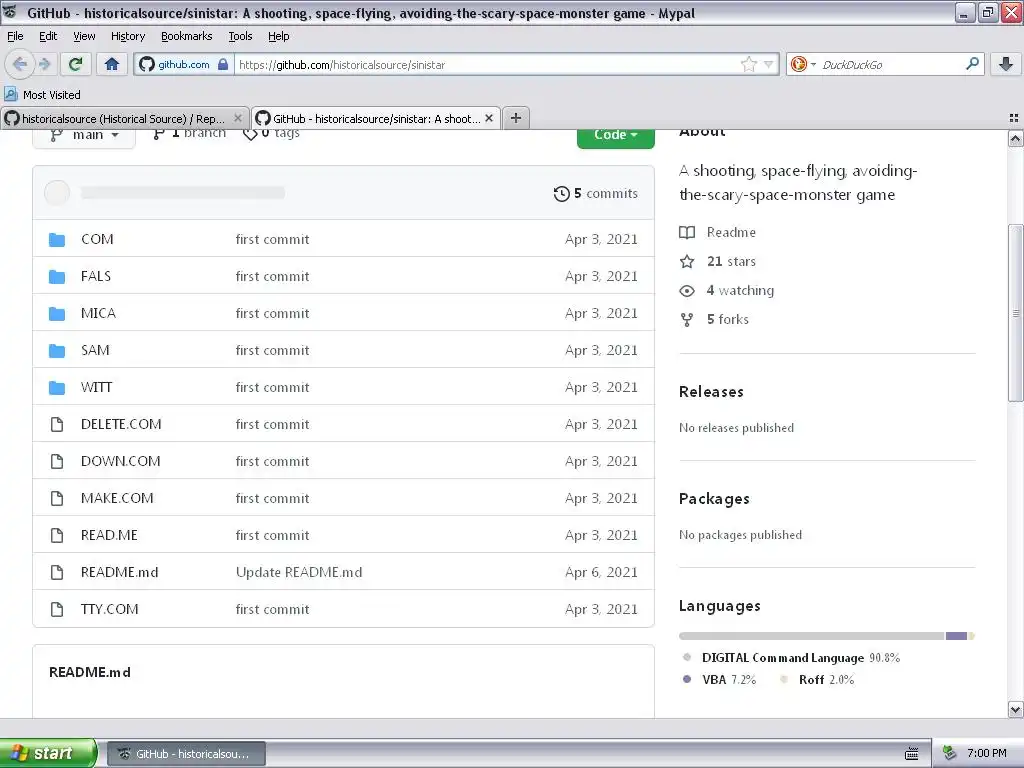Open the READ.ME file link
The height and width of the screenshot is (768, 1024).
(109, 536)
